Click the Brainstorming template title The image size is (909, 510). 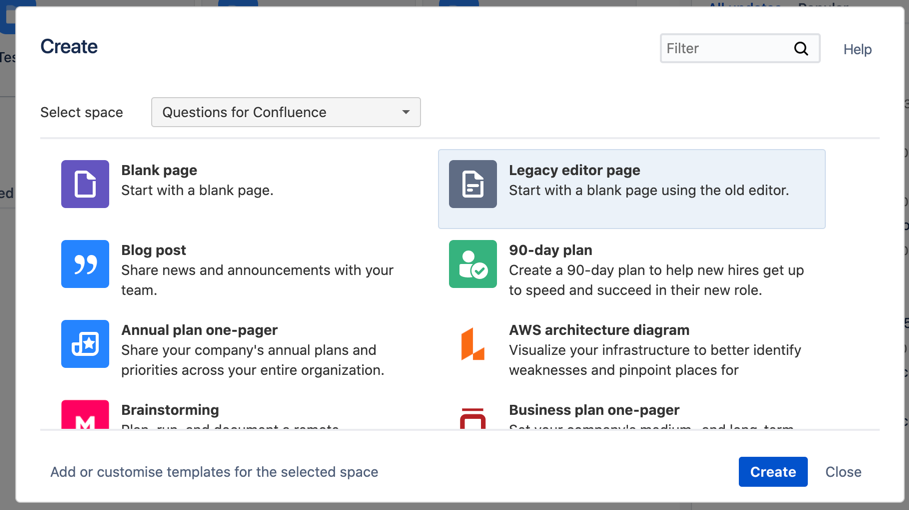pos(170,410)
